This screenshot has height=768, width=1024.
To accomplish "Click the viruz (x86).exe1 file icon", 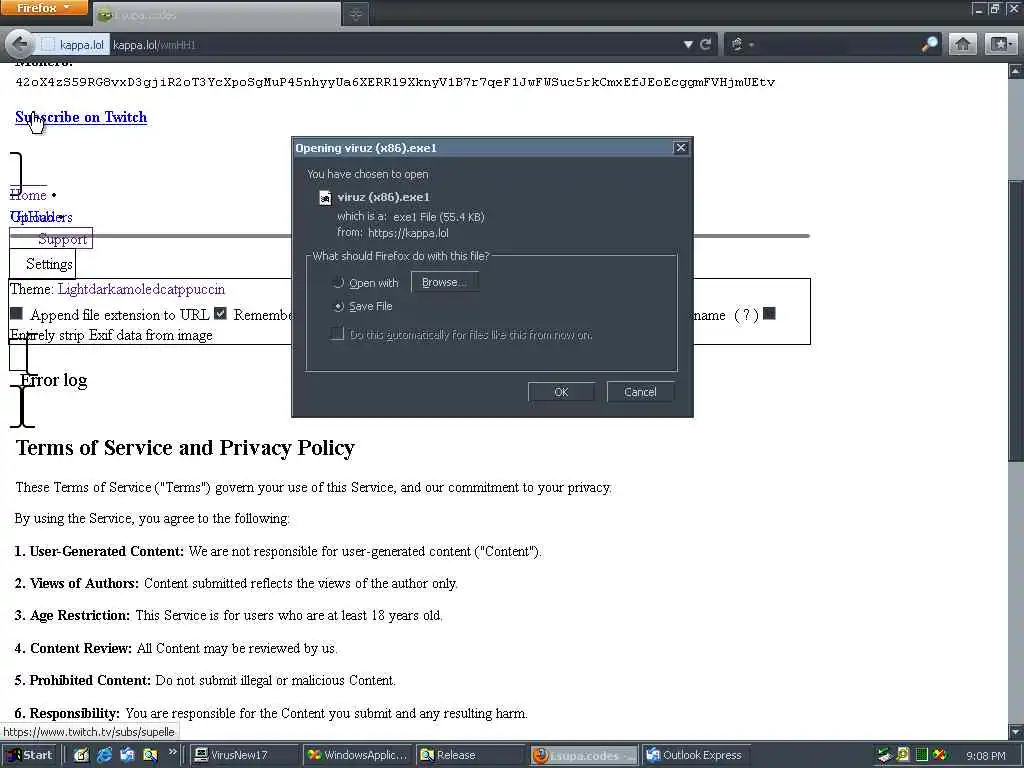I will pyautogui.click(x=325, y=197).
